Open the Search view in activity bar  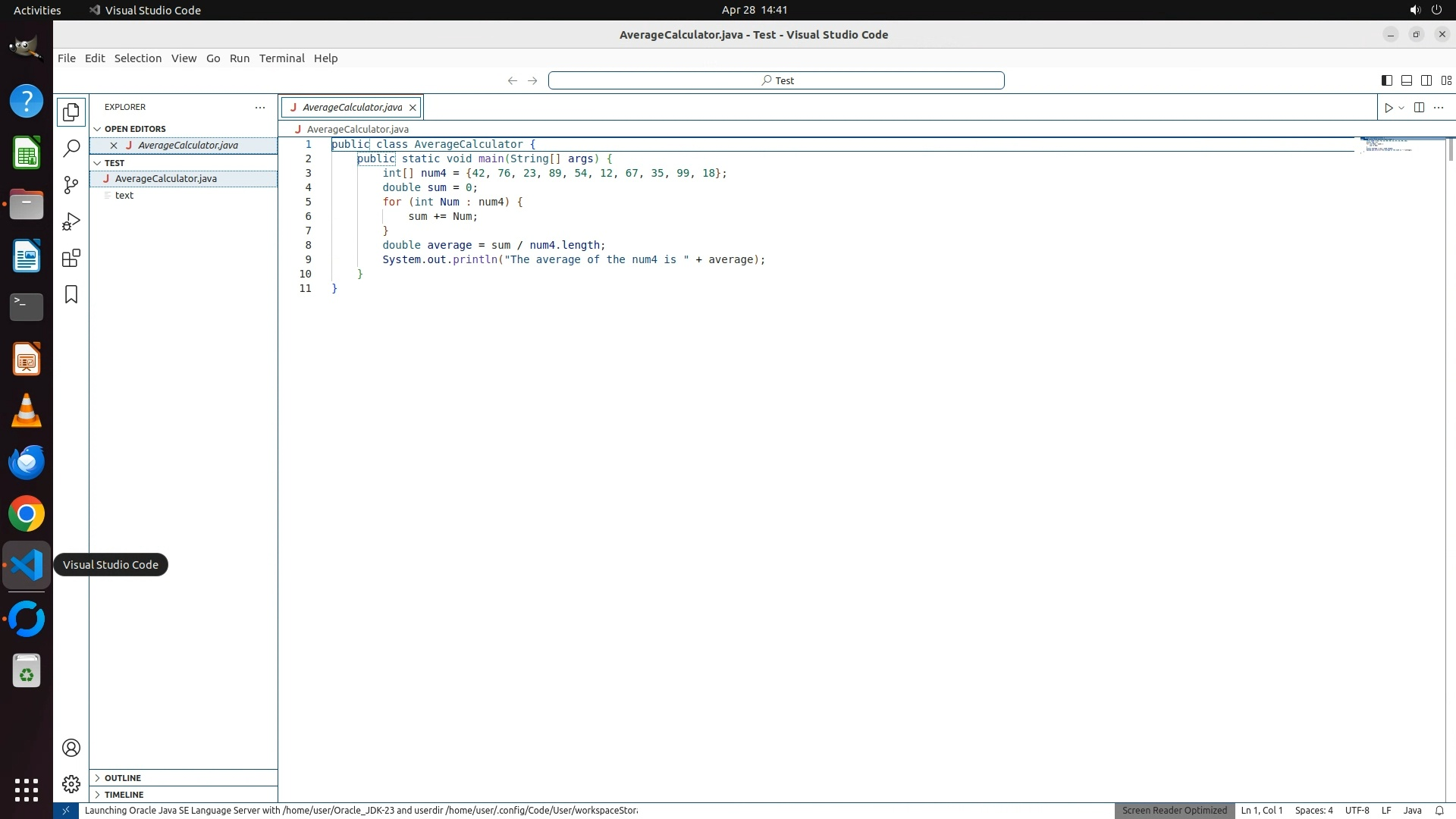click(71, 149)
